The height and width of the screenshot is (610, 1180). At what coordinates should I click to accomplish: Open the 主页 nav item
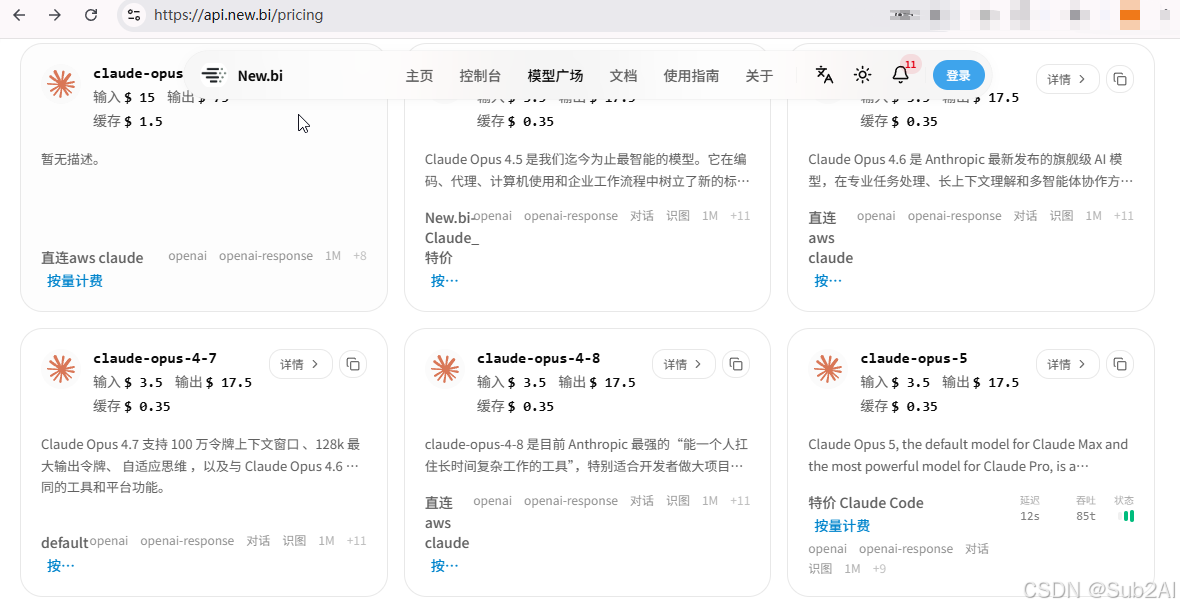[419, 76]
